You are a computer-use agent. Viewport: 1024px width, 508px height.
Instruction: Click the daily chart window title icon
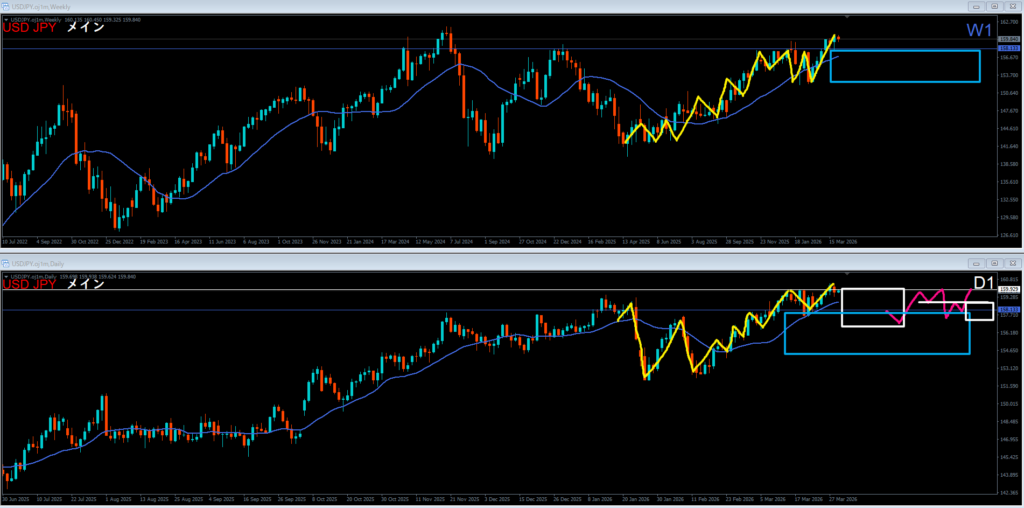6,263
